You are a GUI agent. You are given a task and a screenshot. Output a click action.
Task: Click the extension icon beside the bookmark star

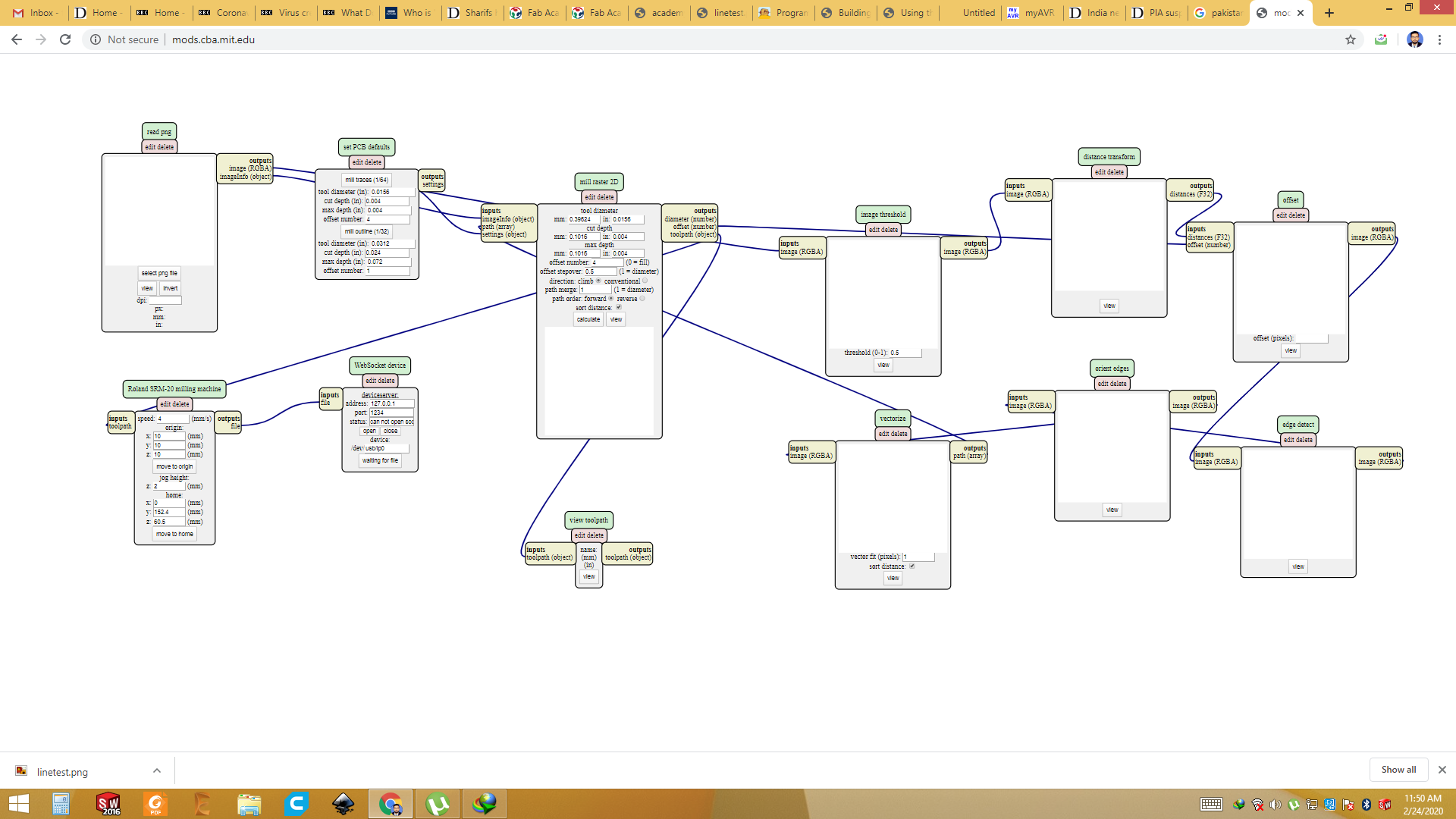1381,39
